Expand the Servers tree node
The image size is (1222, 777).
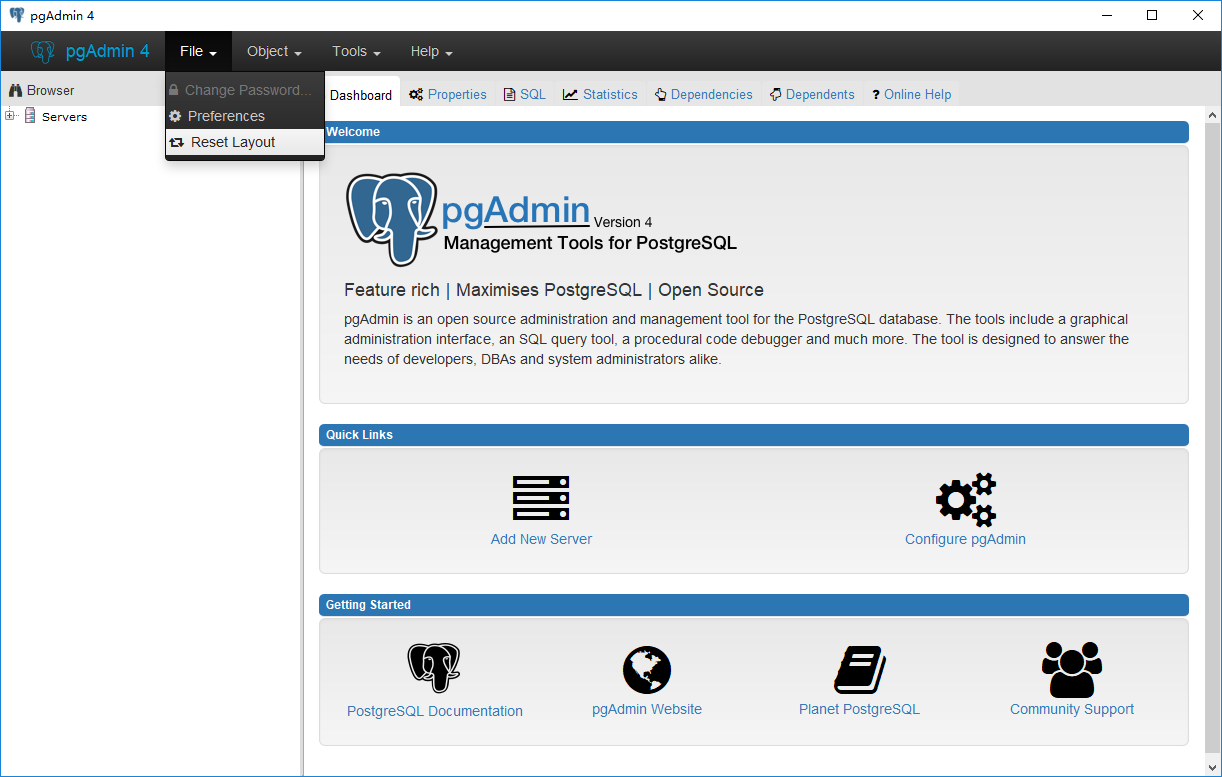click(10, 116)
